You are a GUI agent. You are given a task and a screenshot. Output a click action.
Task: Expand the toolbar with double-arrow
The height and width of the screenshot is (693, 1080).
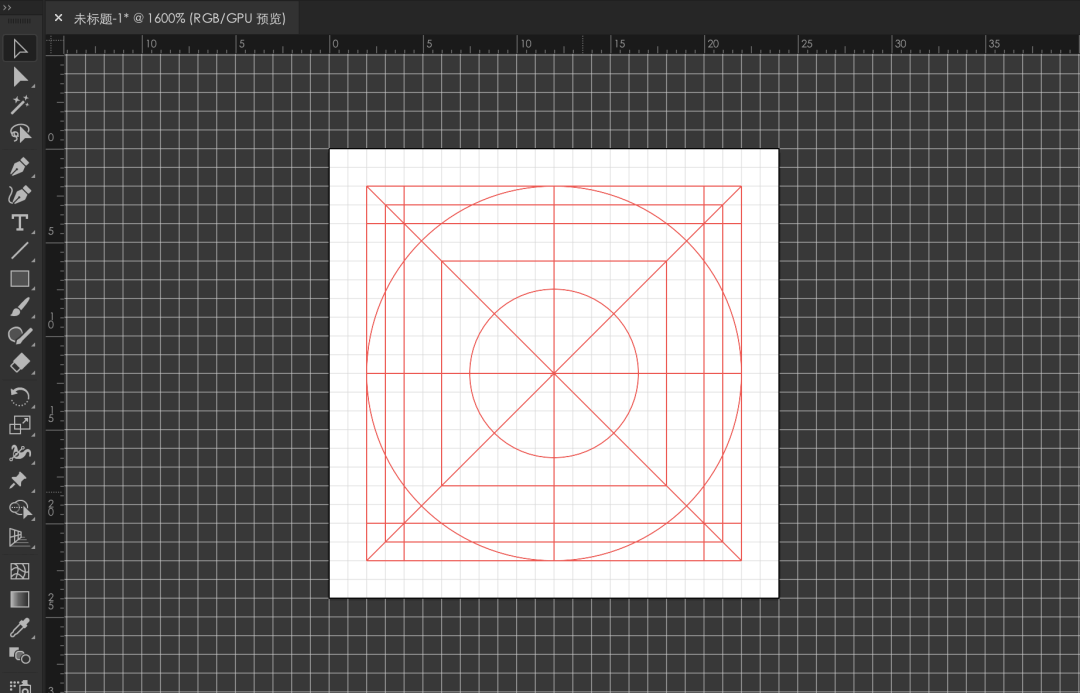point(8,8)
